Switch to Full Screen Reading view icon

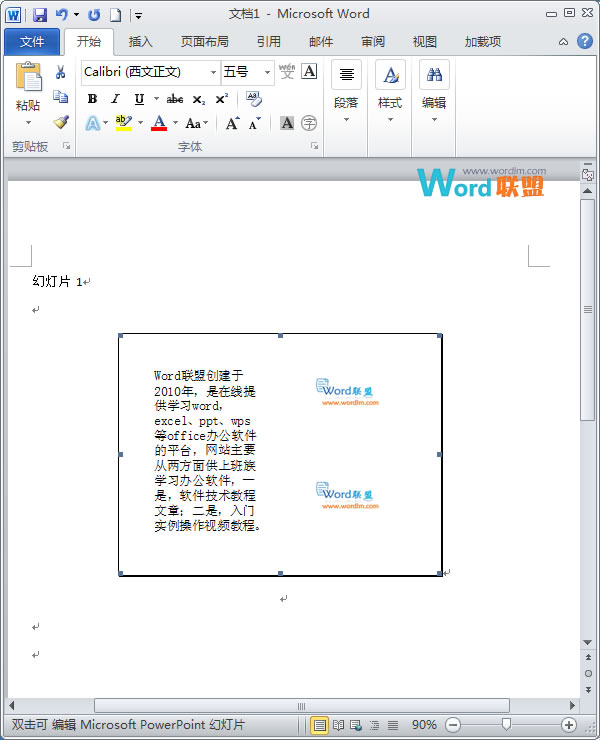point(338,724)
